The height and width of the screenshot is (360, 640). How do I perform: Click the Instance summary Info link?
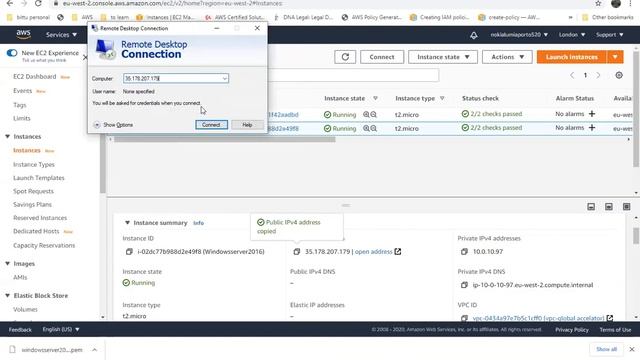tap(198, 223)
